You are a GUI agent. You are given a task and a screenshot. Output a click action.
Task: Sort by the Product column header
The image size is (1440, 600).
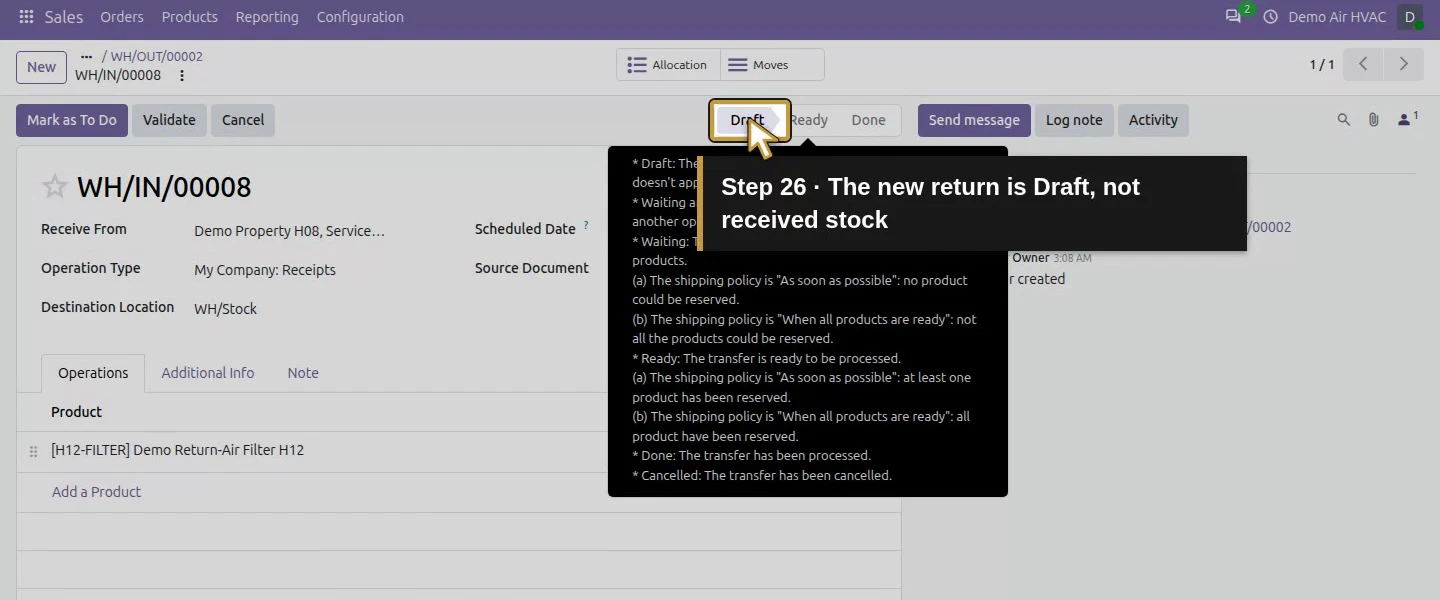pyautogui.click(x=77, y=412)
